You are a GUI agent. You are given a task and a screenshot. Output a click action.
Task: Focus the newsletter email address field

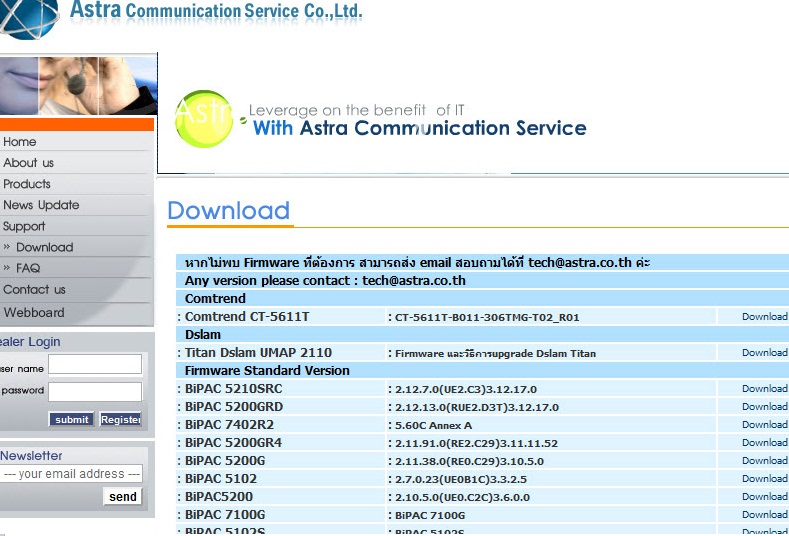[x=71, y=474]
